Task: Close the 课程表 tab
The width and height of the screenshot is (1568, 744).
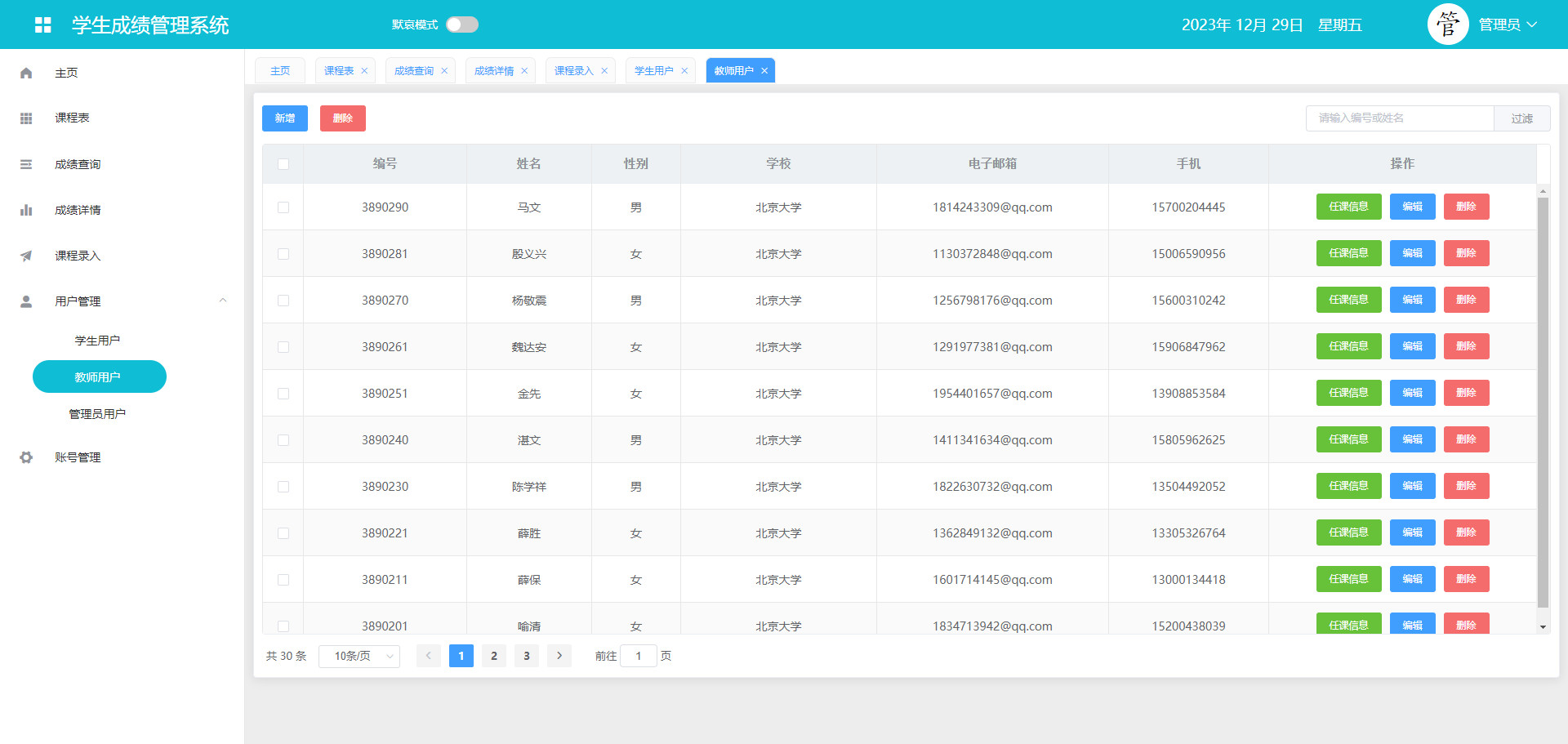Action: point(364,71)
